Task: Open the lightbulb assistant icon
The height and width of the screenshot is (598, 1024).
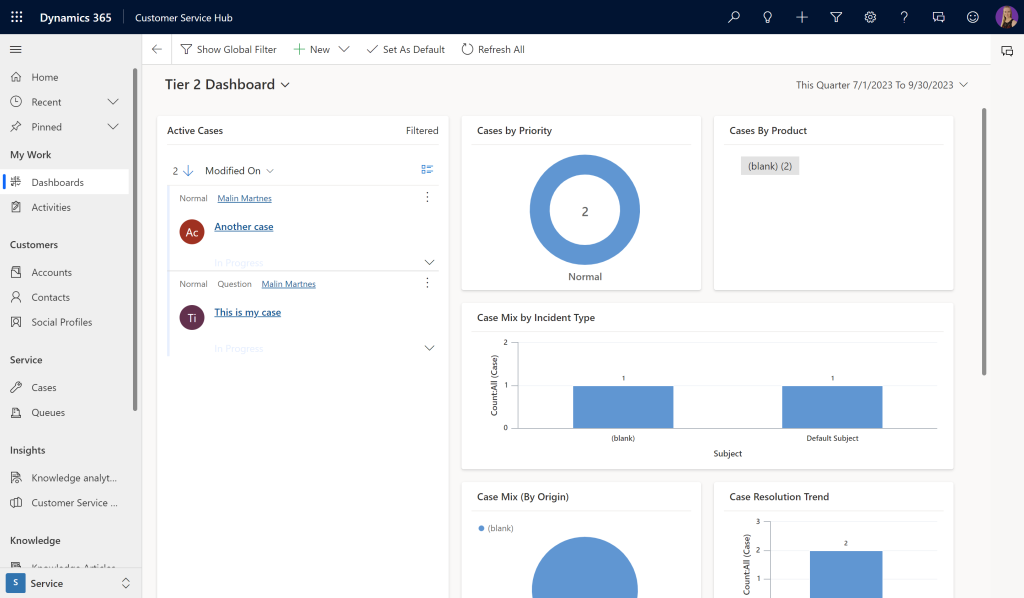Action: [x=768, y=17]
